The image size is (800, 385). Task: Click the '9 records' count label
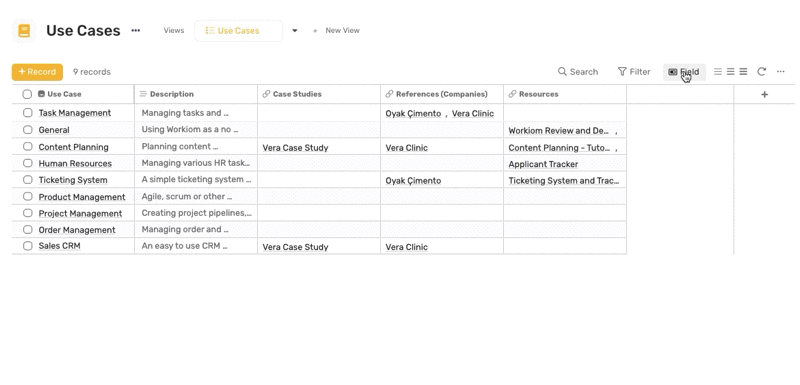click(92, 72)
